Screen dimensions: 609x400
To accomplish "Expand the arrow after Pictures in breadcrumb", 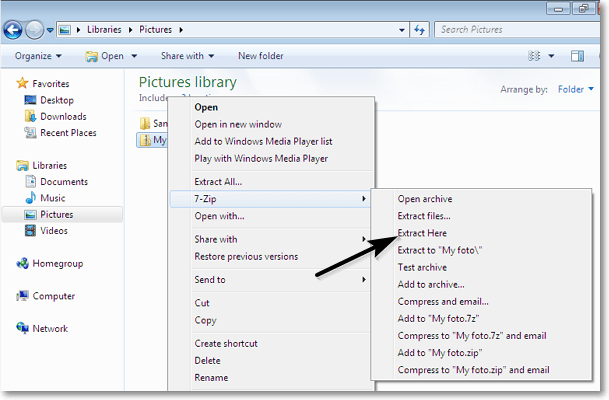I will [x=181, y=30].
